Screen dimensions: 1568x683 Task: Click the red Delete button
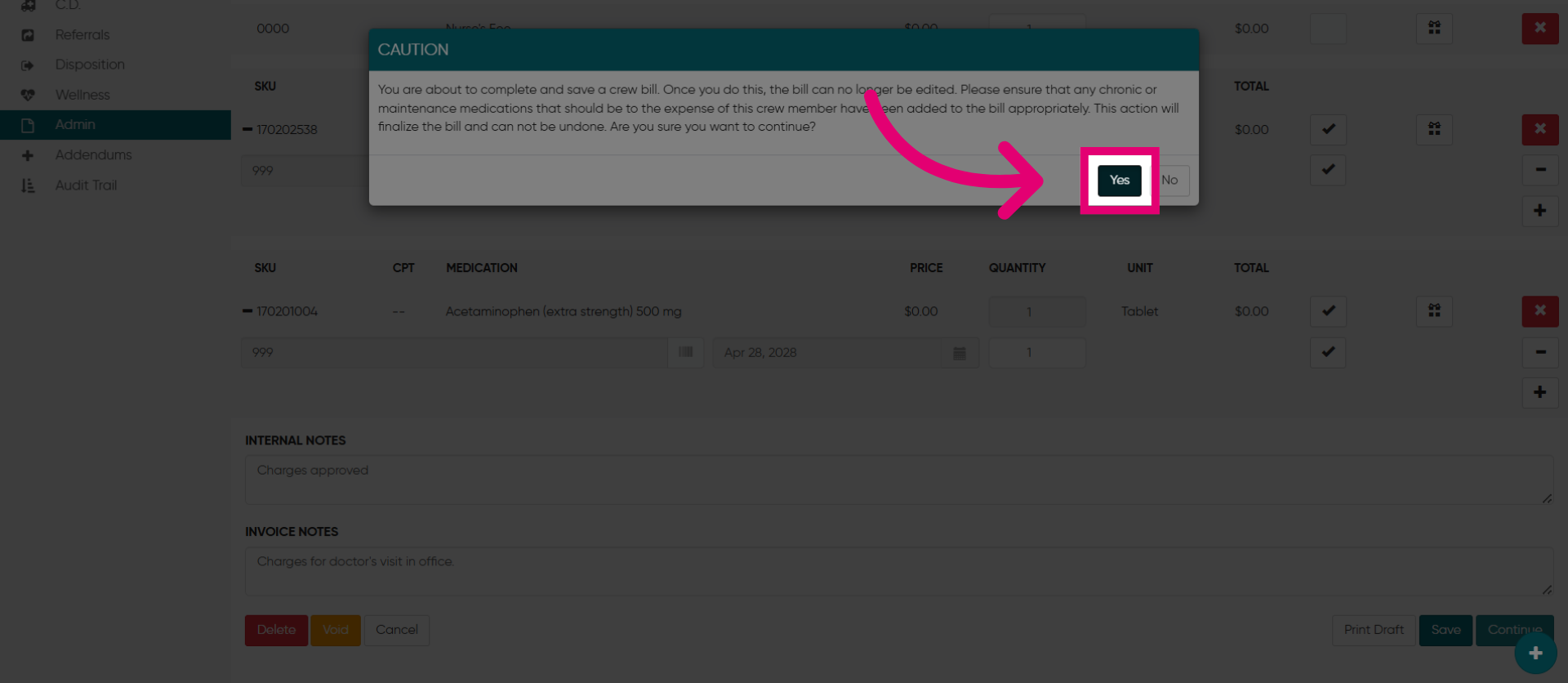point(276,630)
